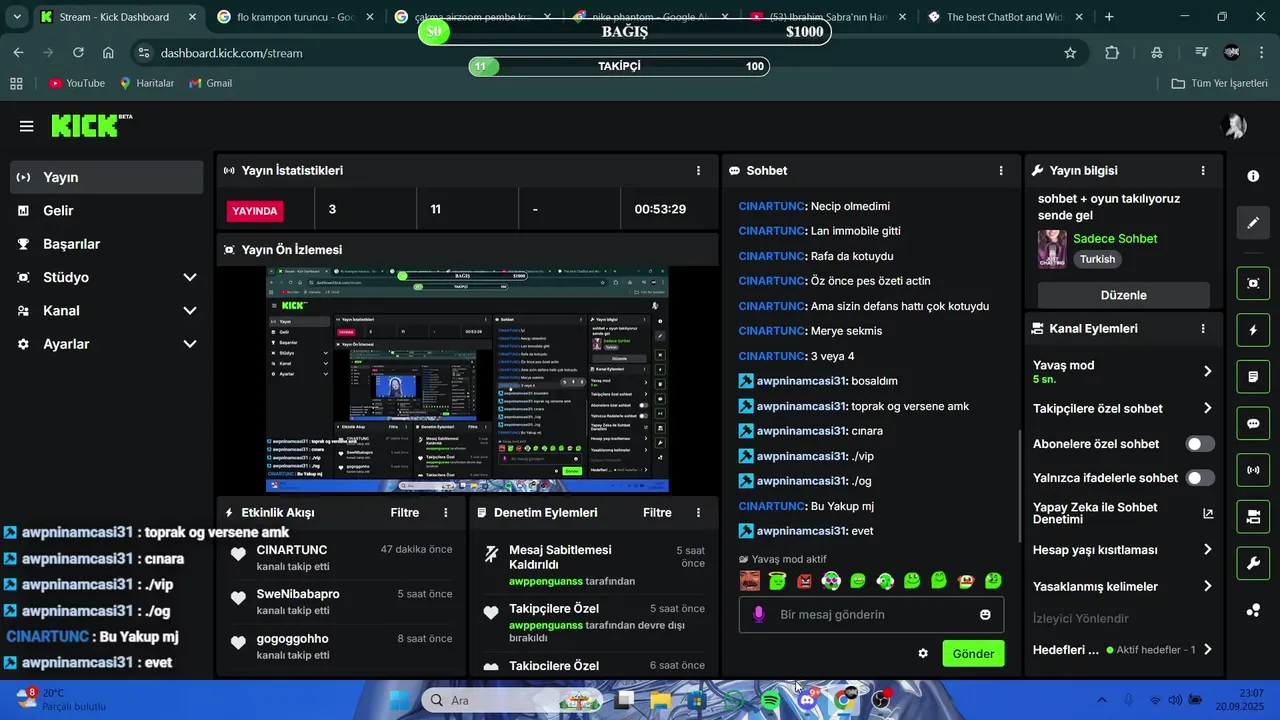Select the stream preview icon in right sidebar

pyautogui.click(x=1253, y=283)
